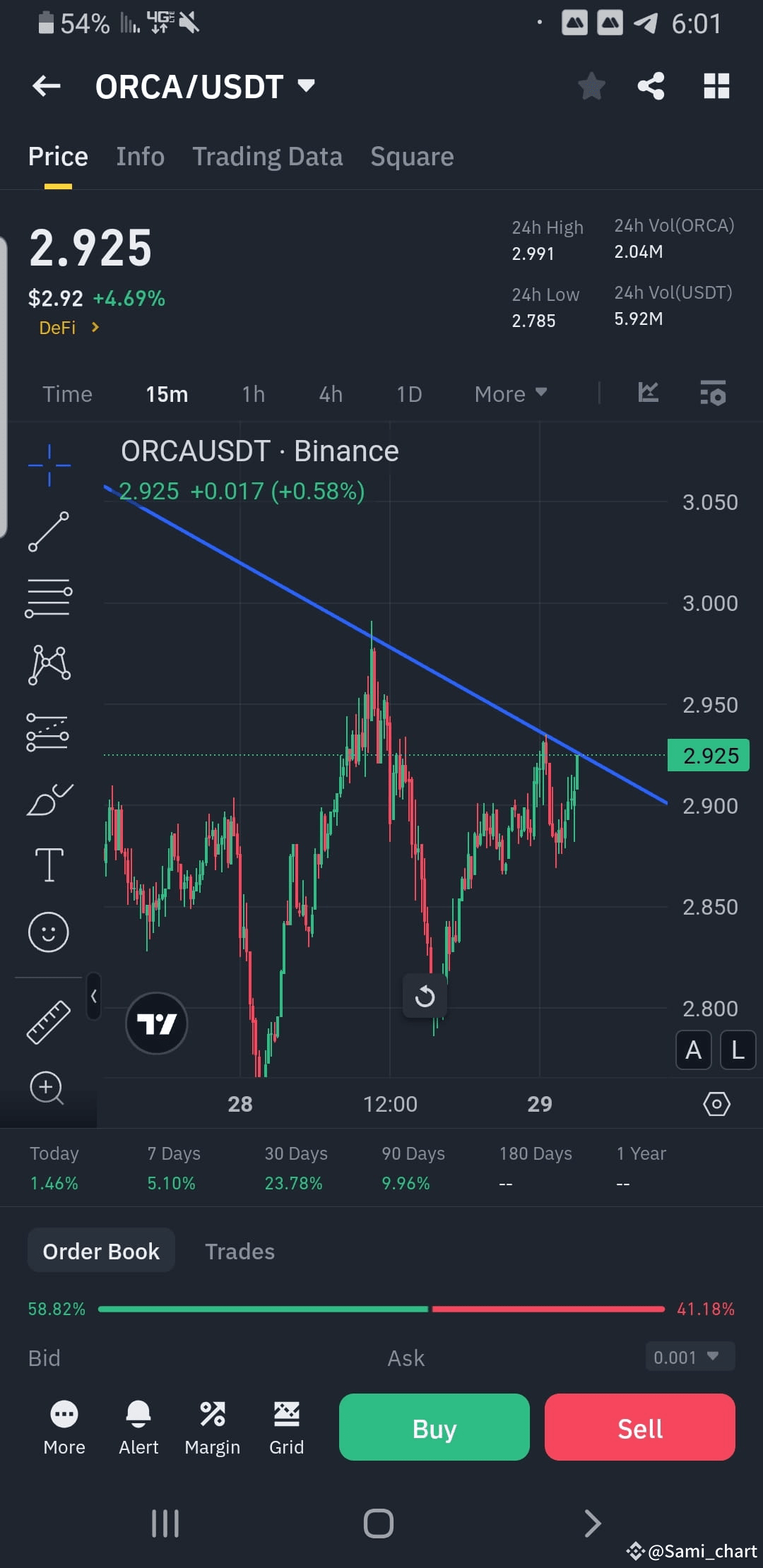This screenshot has width=763, height=1568.
Task: Tap the 24h Vol(ORCA) value 2.04M
Action: tap(638, 251)
